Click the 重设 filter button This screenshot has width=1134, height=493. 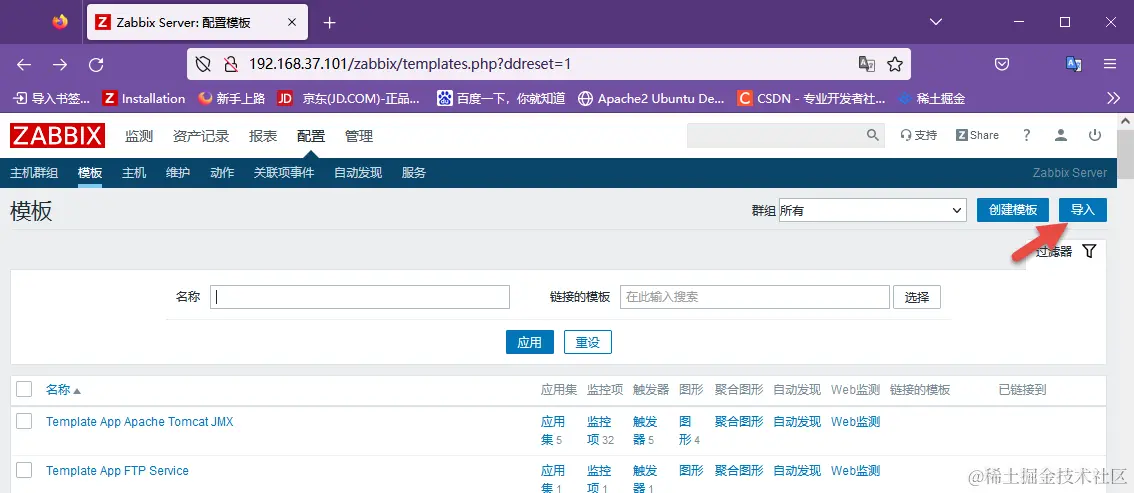(588, 342)
